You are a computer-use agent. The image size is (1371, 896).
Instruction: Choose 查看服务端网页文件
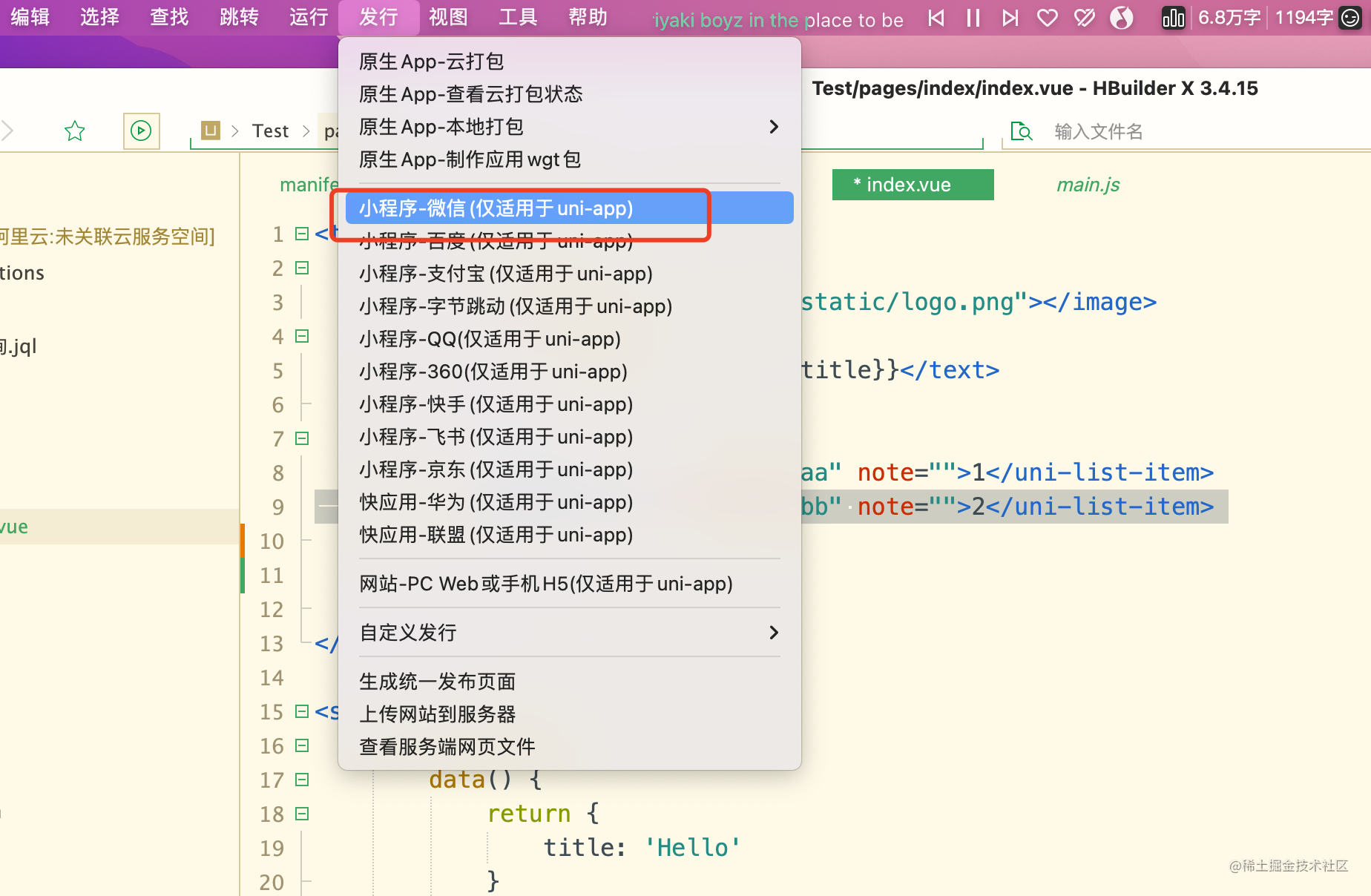click(569, 747)
